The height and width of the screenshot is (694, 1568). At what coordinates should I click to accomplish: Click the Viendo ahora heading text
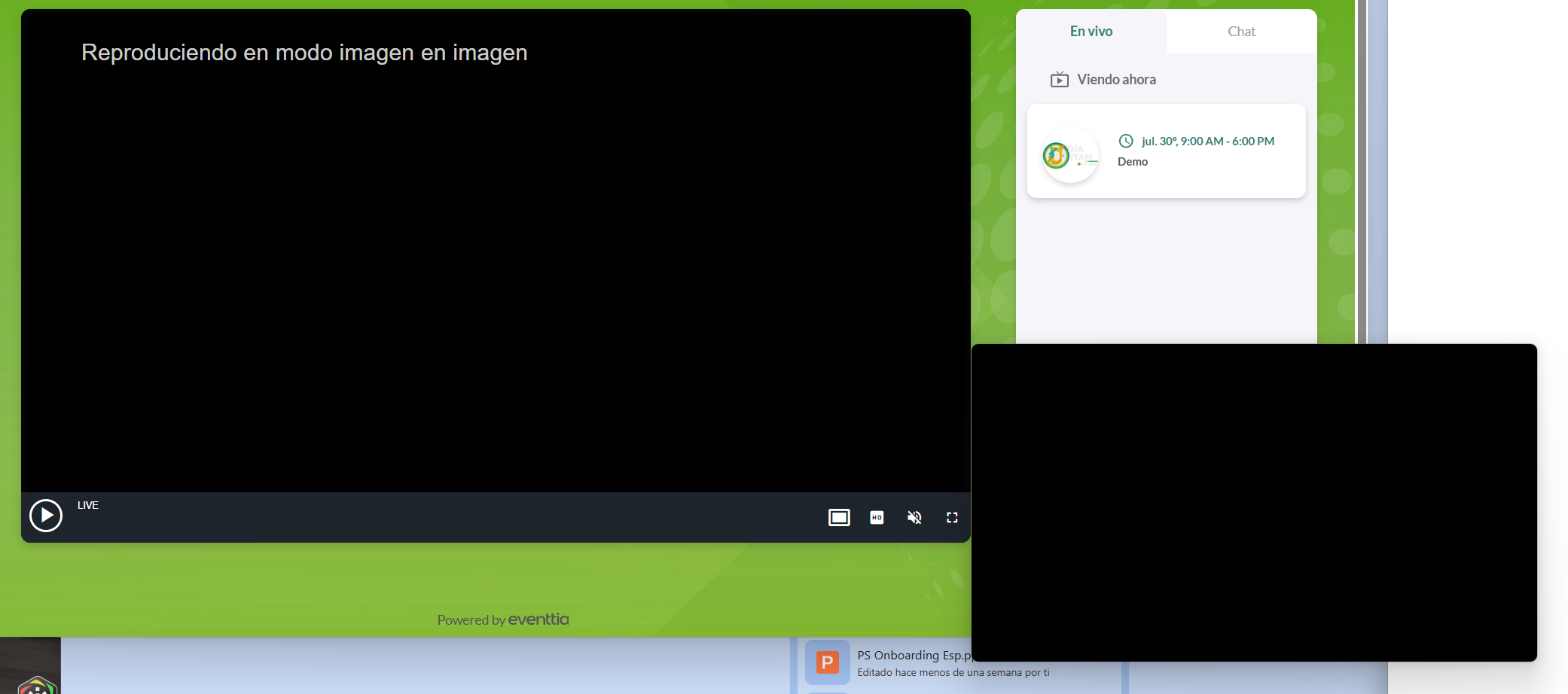pyautogui.click(x=1116, y=80)
